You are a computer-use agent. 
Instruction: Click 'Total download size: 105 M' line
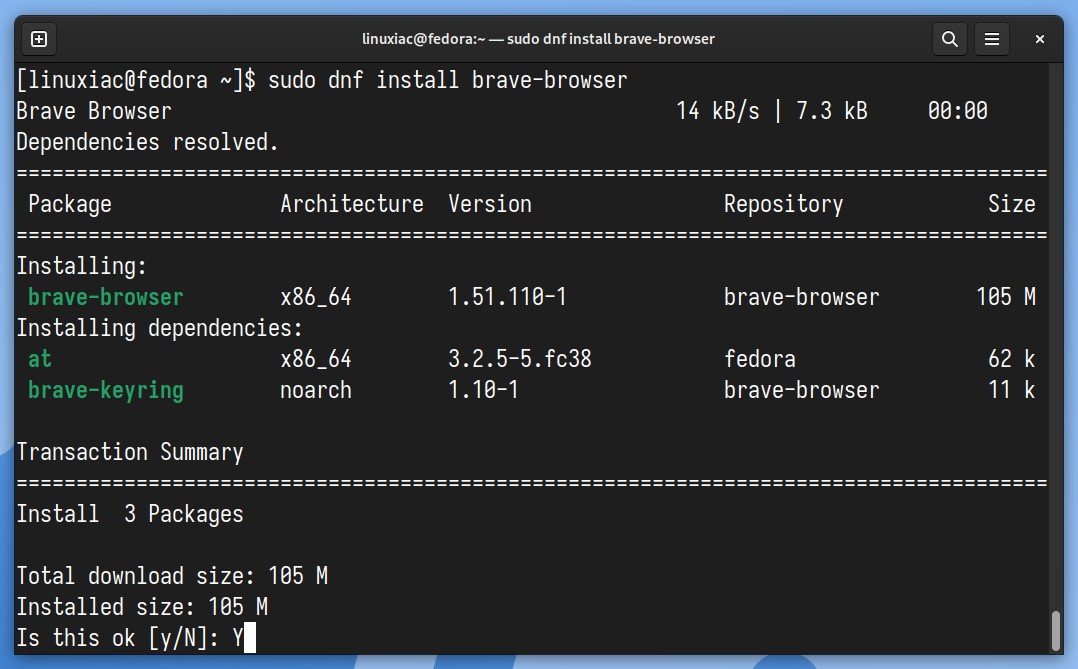coord(172,576)
